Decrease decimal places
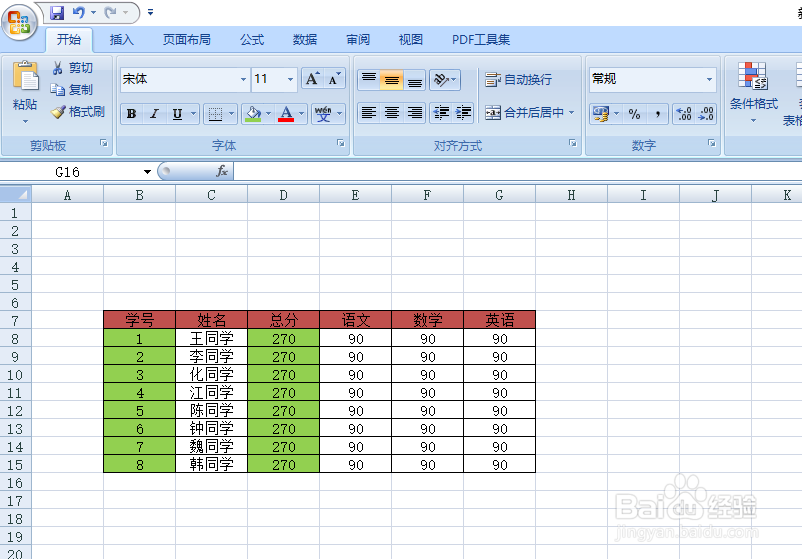 706,114
